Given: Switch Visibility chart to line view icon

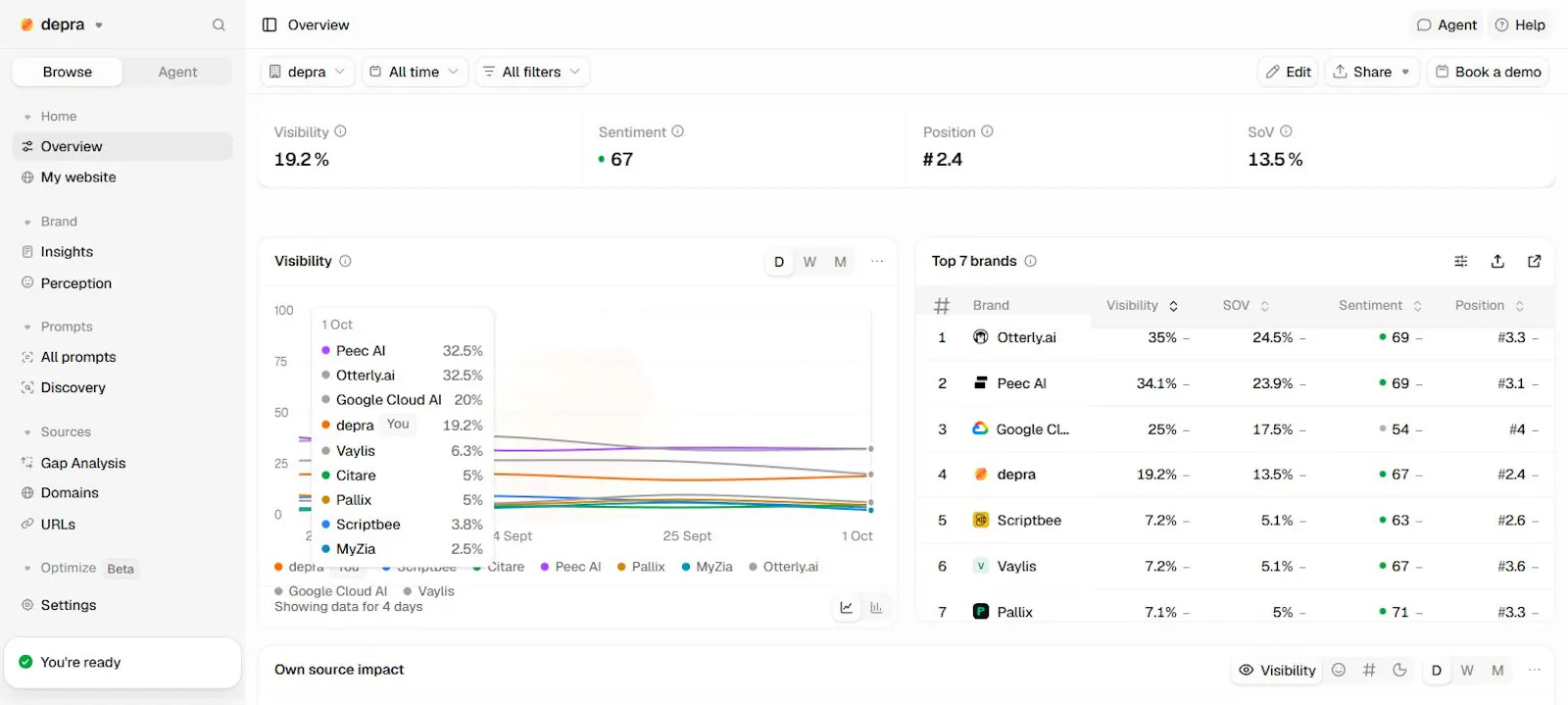Looking at the screenshot, I should 846,608.
